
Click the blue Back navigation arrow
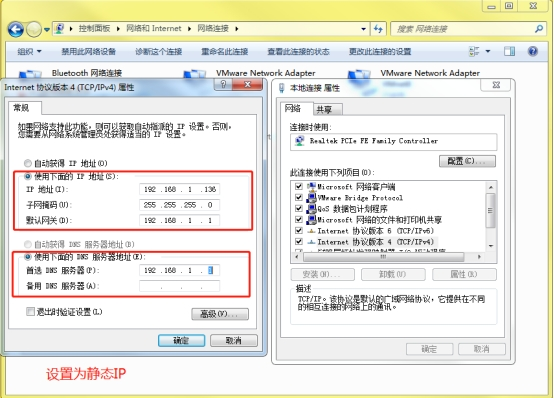tap(16, 29)
